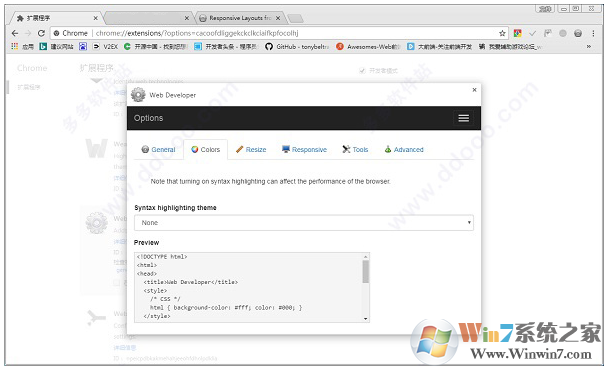Go back with the browser arrow
Image resolution: width=608 pixels, height=368 pixels.
[15, 33]
